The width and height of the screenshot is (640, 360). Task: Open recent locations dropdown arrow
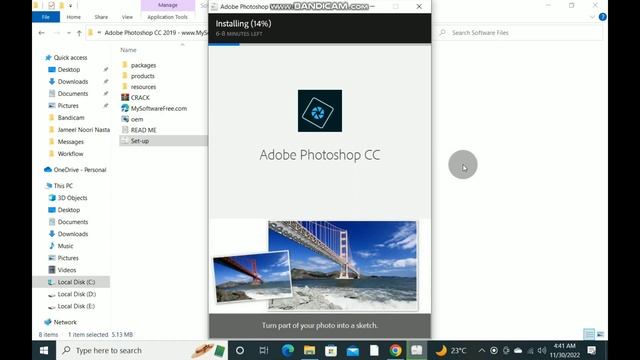[x=69, y=33]
